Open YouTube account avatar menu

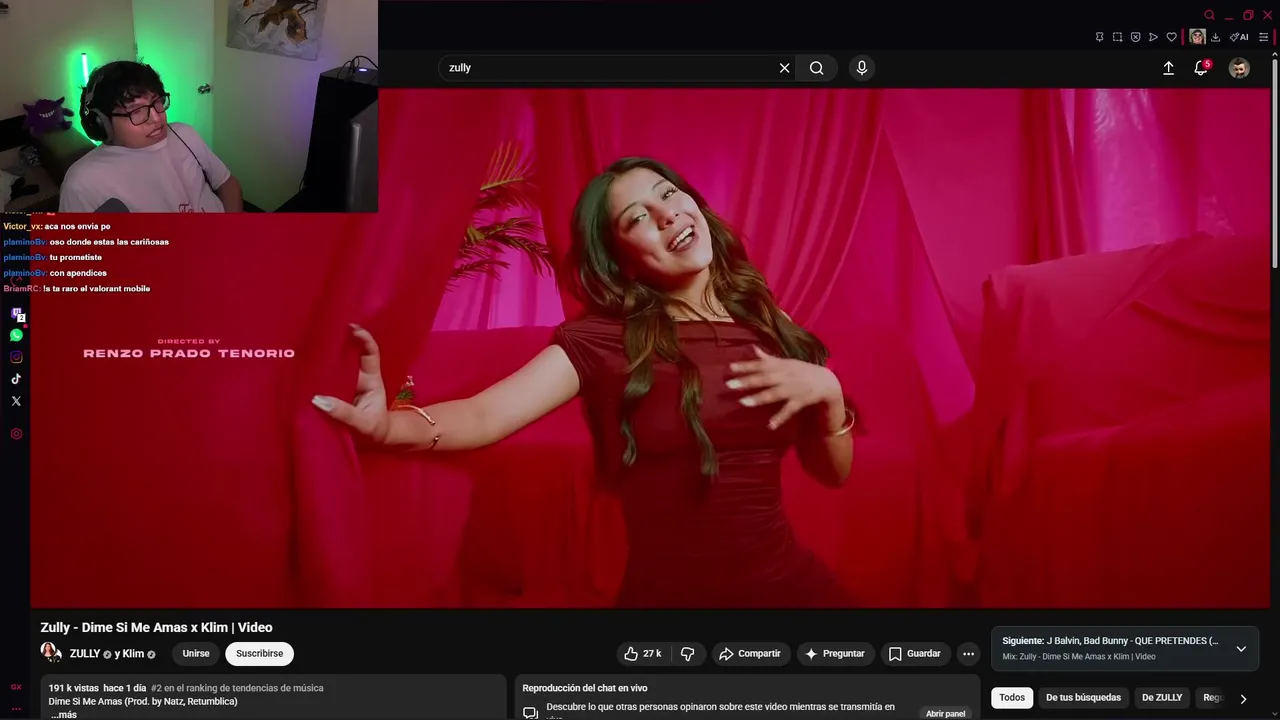tap(1239, 68)
